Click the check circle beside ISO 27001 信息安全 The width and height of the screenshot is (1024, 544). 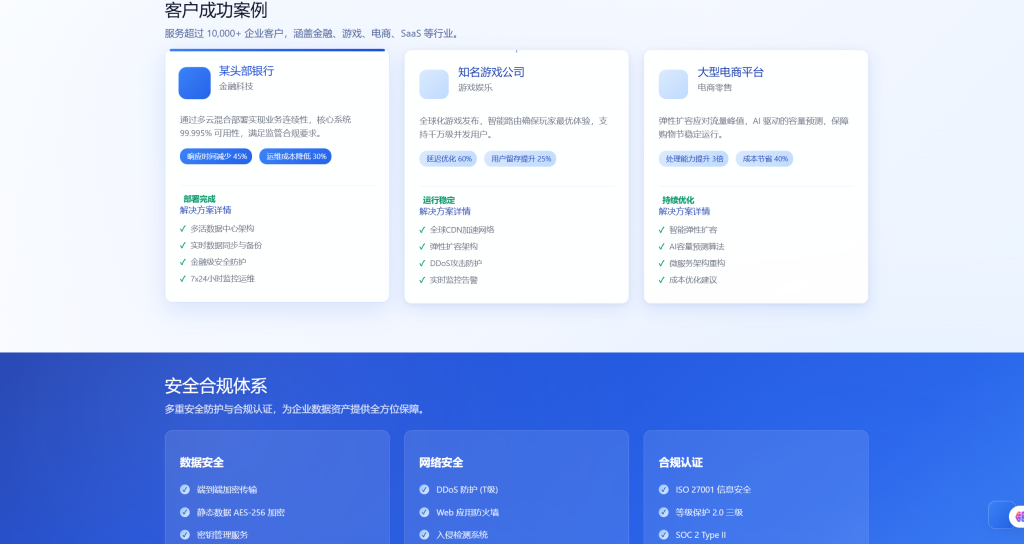664,489
